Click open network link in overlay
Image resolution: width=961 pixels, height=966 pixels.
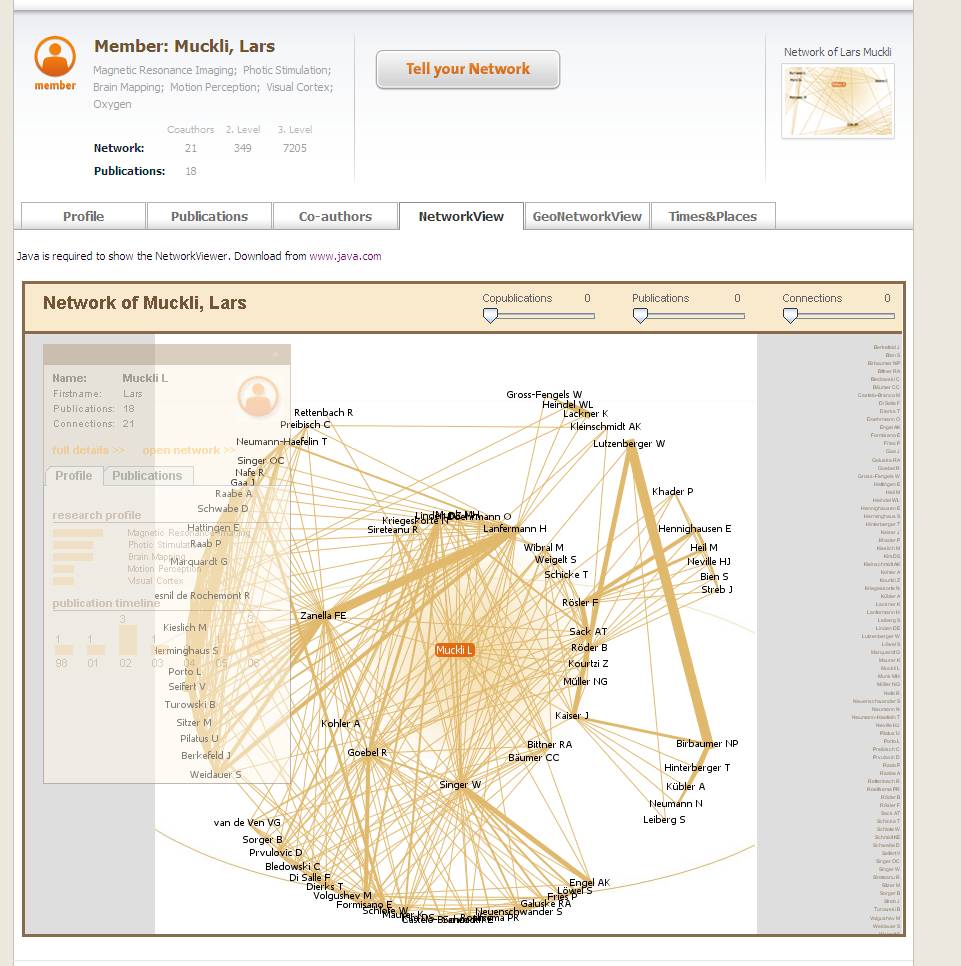click(x=189, y=450)
